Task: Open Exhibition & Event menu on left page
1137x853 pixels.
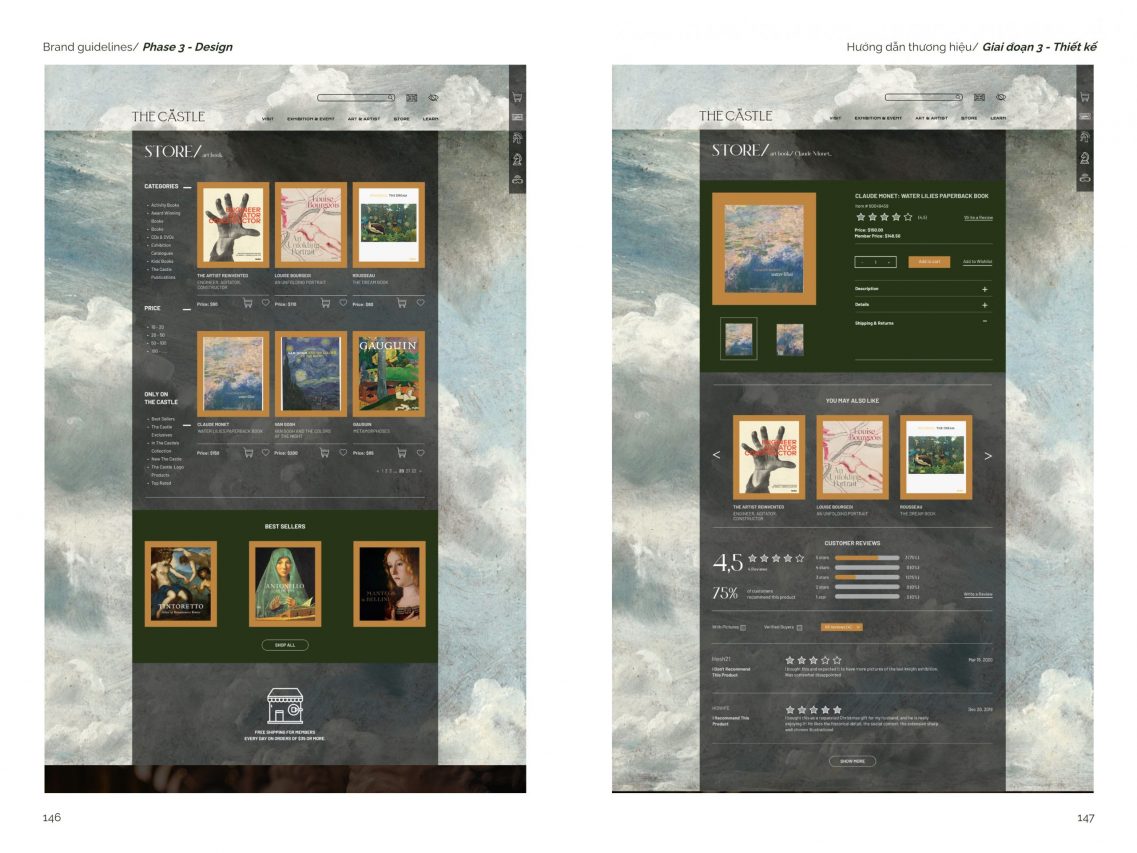Action: pyautogui.click(x=310, y=119)
